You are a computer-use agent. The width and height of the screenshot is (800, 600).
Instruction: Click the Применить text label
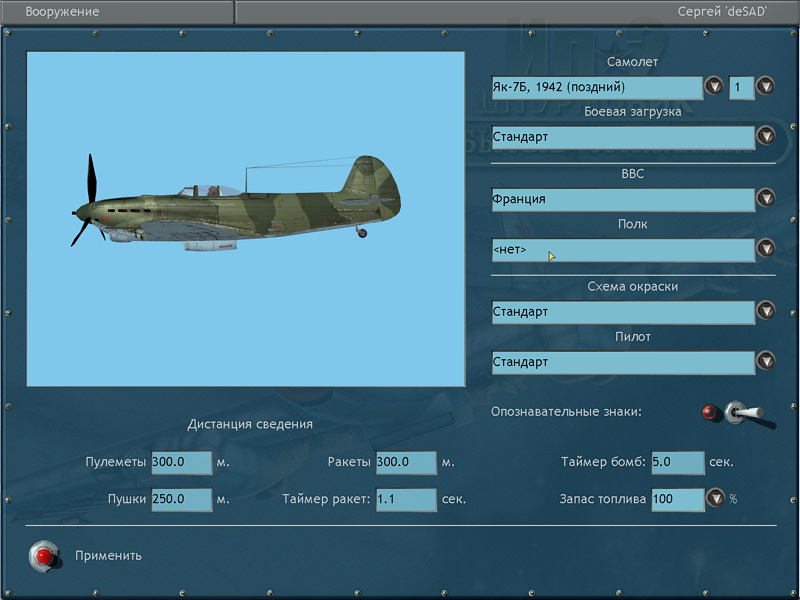(x=108, y=556)
